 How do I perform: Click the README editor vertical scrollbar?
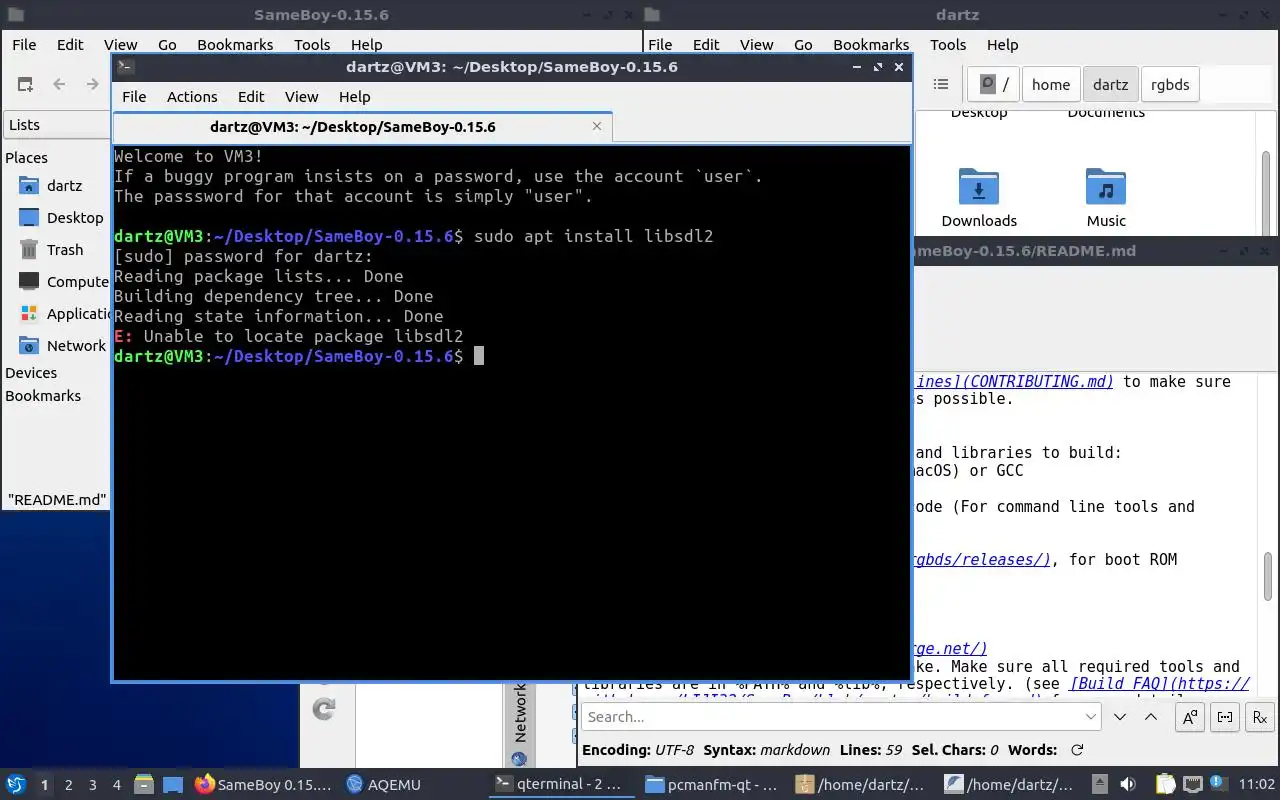[x=1268, y=576]
